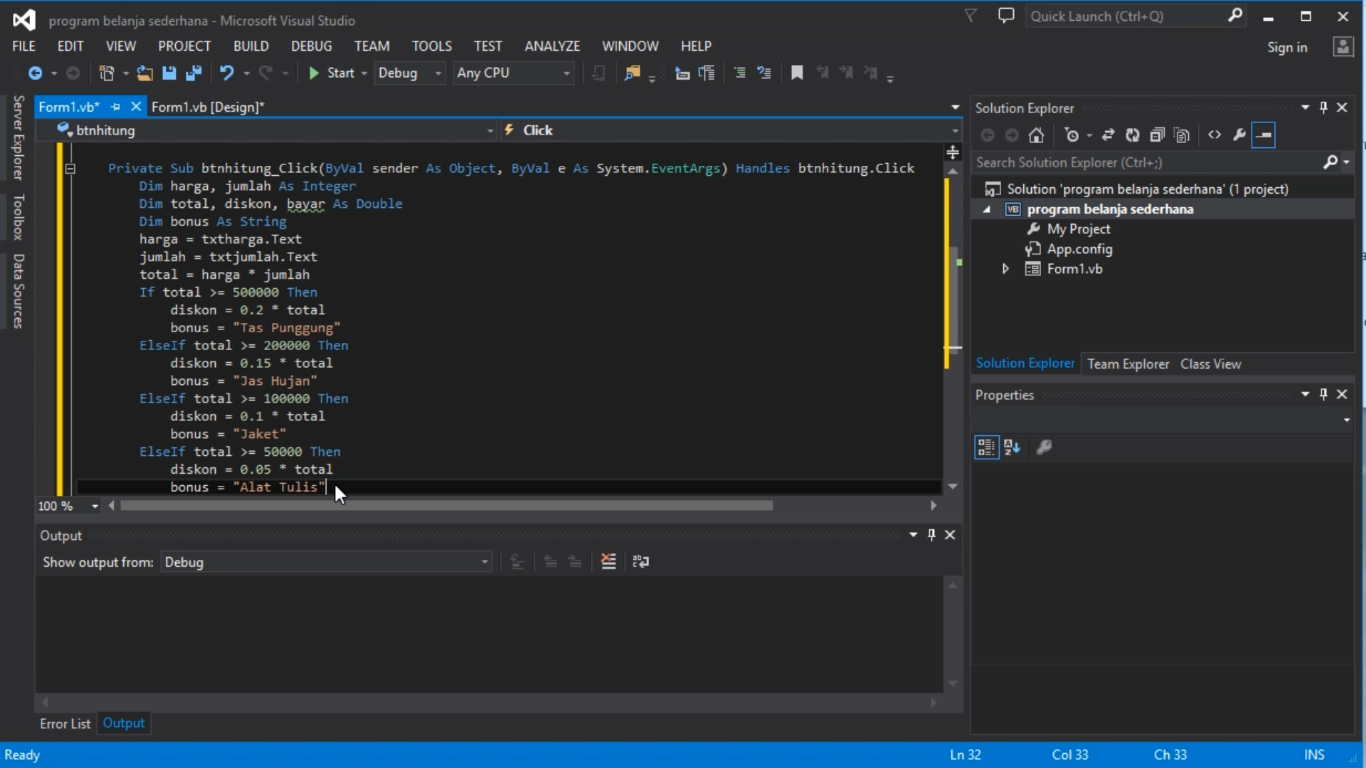Image resolution: width=1366 pixels, height=768 pixels.
Task: Click the Alphabetical sort icon in Properties
Action: point(1012,447)
